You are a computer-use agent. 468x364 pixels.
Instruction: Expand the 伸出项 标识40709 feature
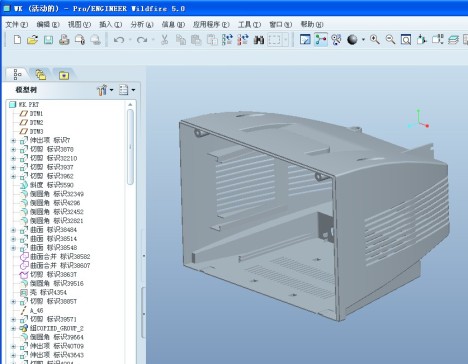coord(14,346)
